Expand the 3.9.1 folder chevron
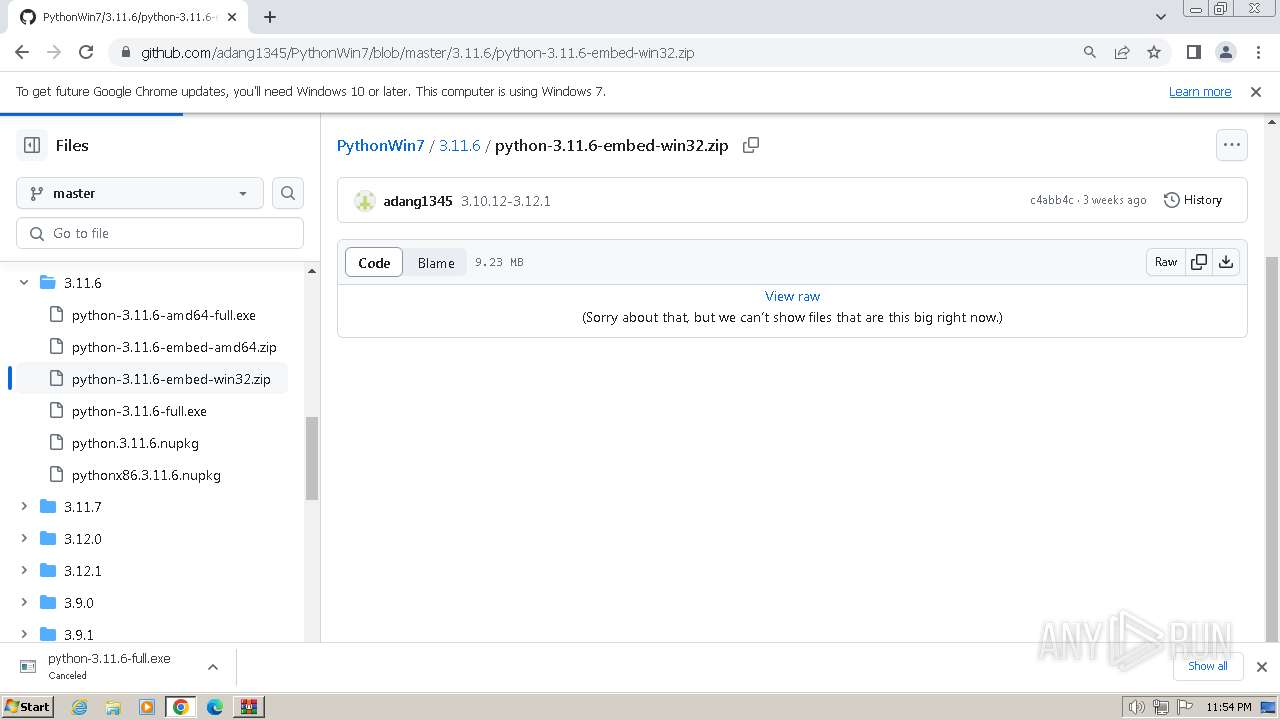 [24, 634]
